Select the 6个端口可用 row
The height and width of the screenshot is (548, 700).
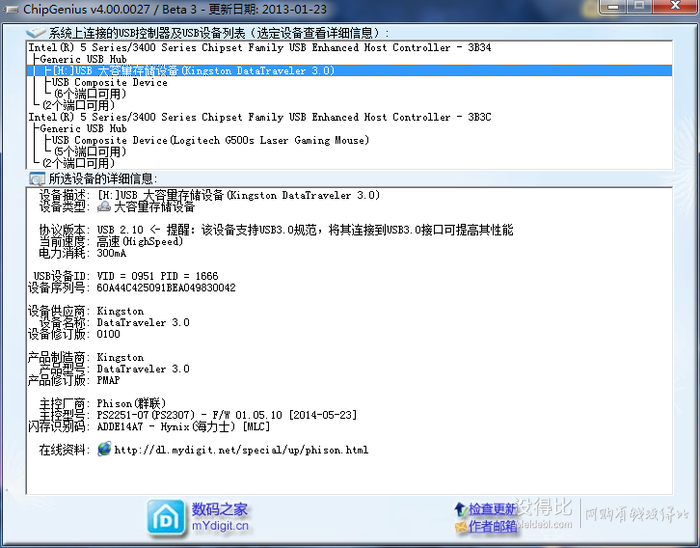click(x=90, y=94)
